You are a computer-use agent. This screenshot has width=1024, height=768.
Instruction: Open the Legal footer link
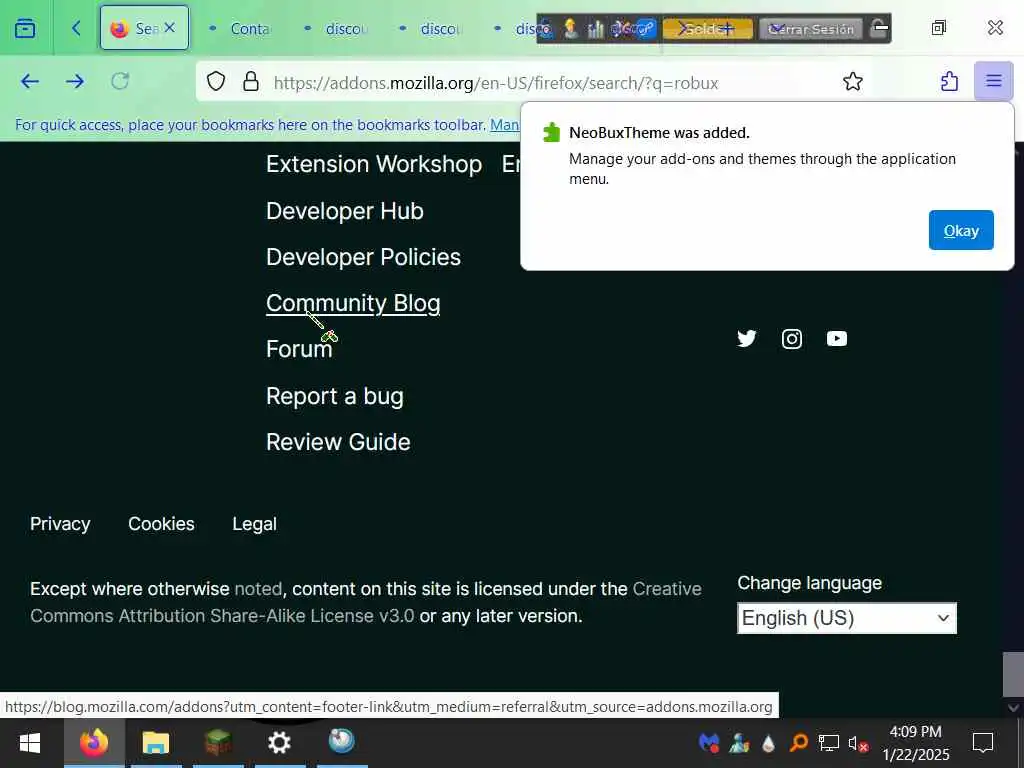pos(255,524)
